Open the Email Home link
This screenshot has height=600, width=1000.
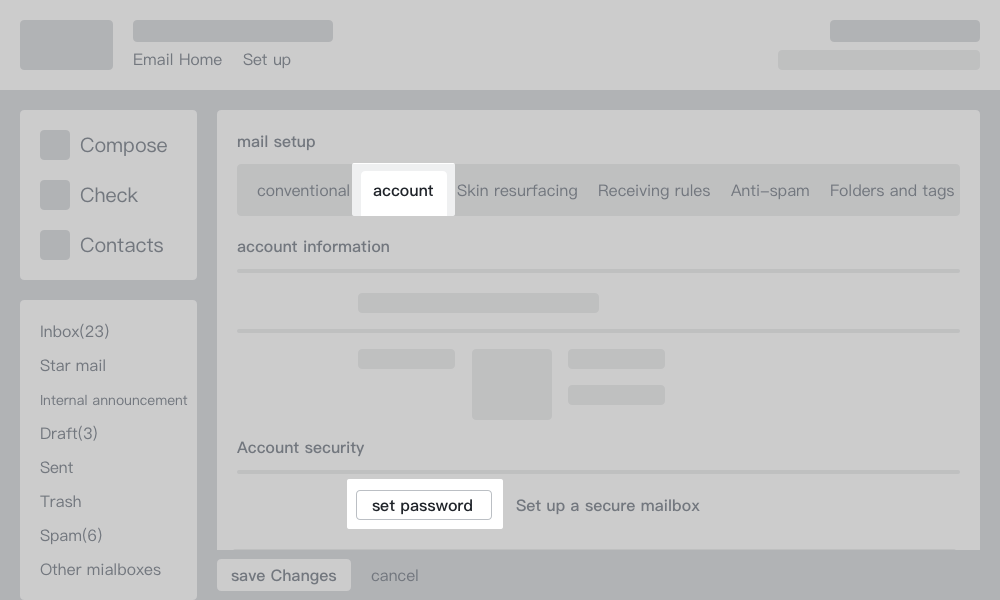(177, 60)
